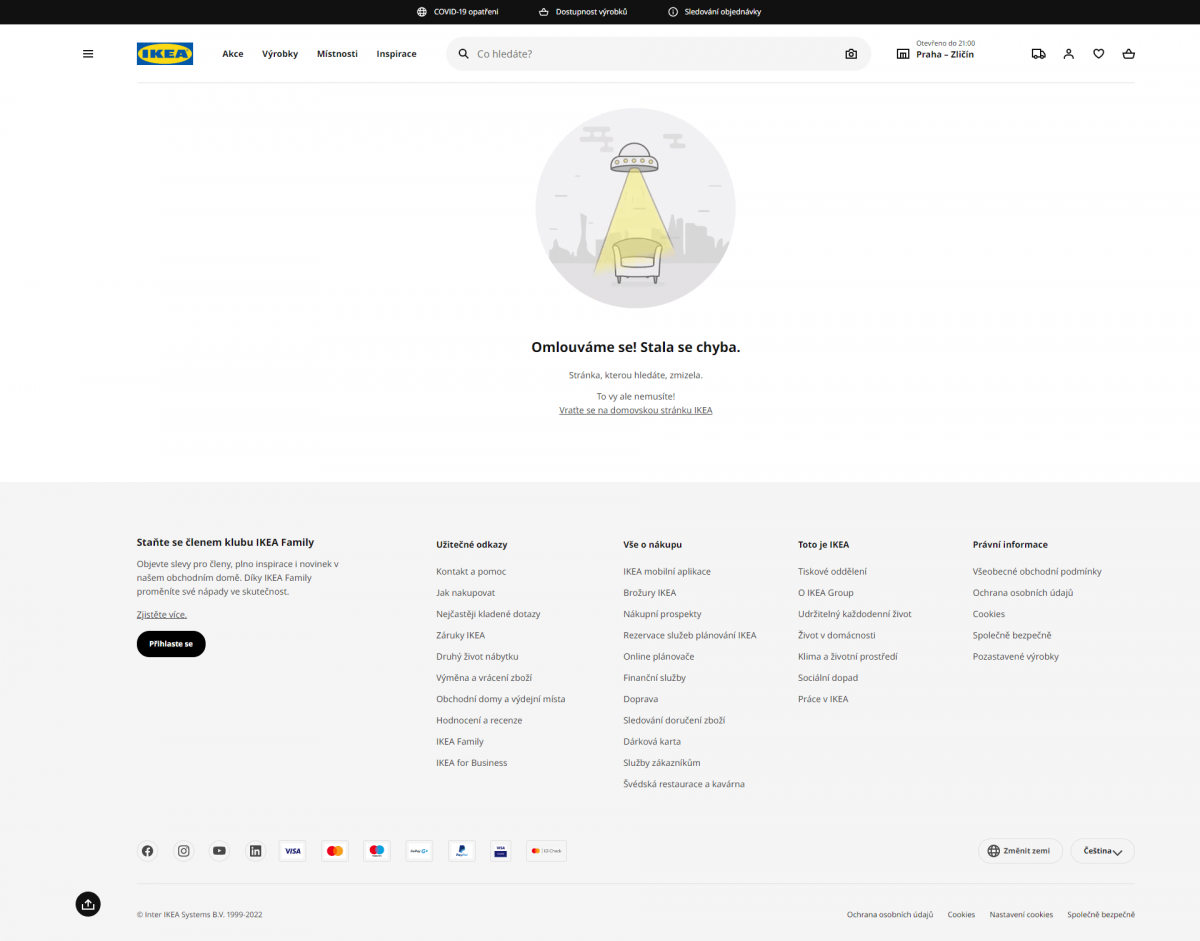1200x941 pixels.
Task: Return to IKEA homepage link
Action: coord(636,411)
